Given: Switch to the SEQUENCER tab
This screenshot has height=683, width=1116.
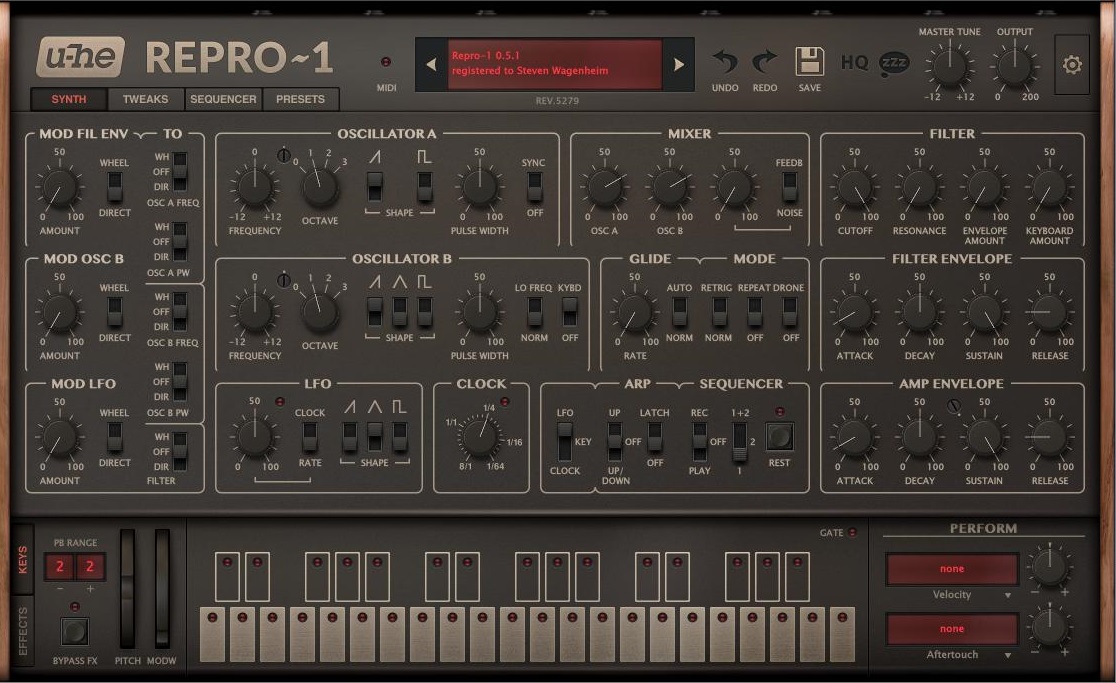Looking at the screenshot, I should [223, 100].
